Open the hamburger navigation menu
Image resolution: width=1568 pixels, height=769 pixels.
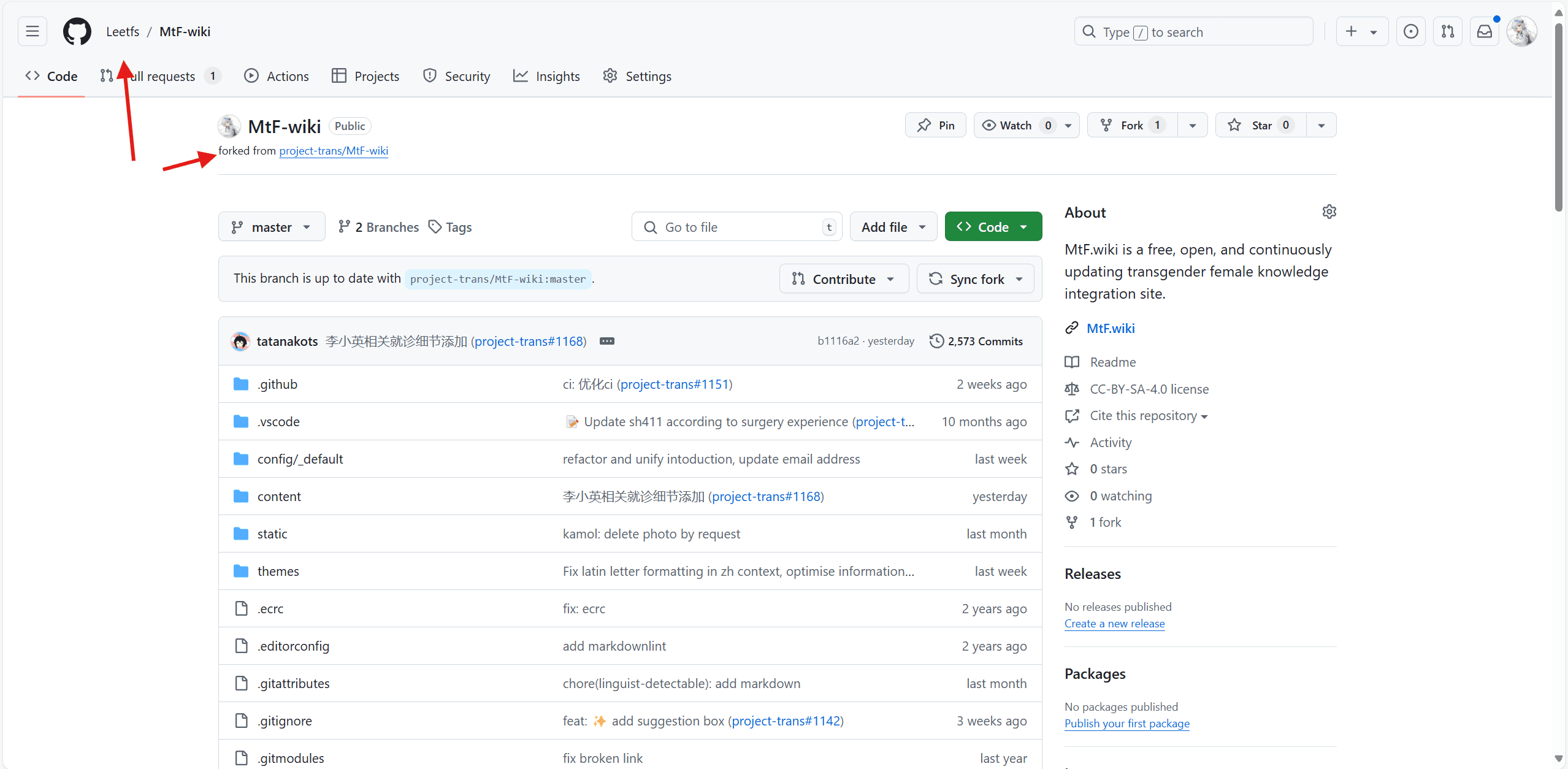[x=32, y=31]
